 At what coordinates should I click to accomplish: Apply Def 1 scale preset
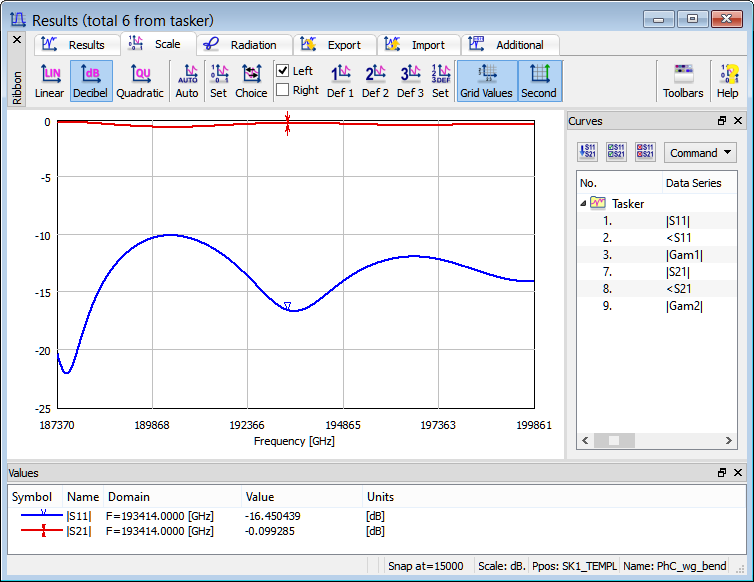click(x=341, y=80)
